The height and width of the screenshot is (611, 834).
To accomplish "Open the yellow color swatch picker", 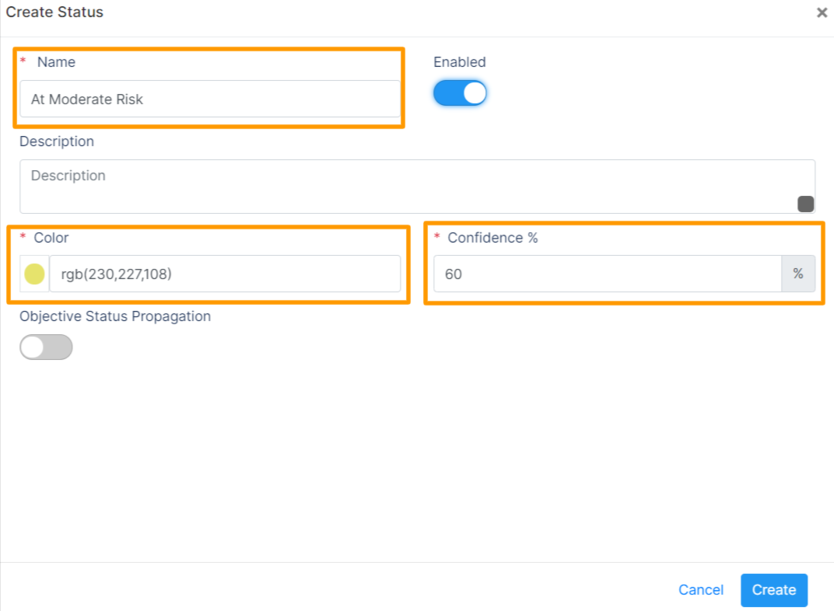I will (x=34, y=274).
